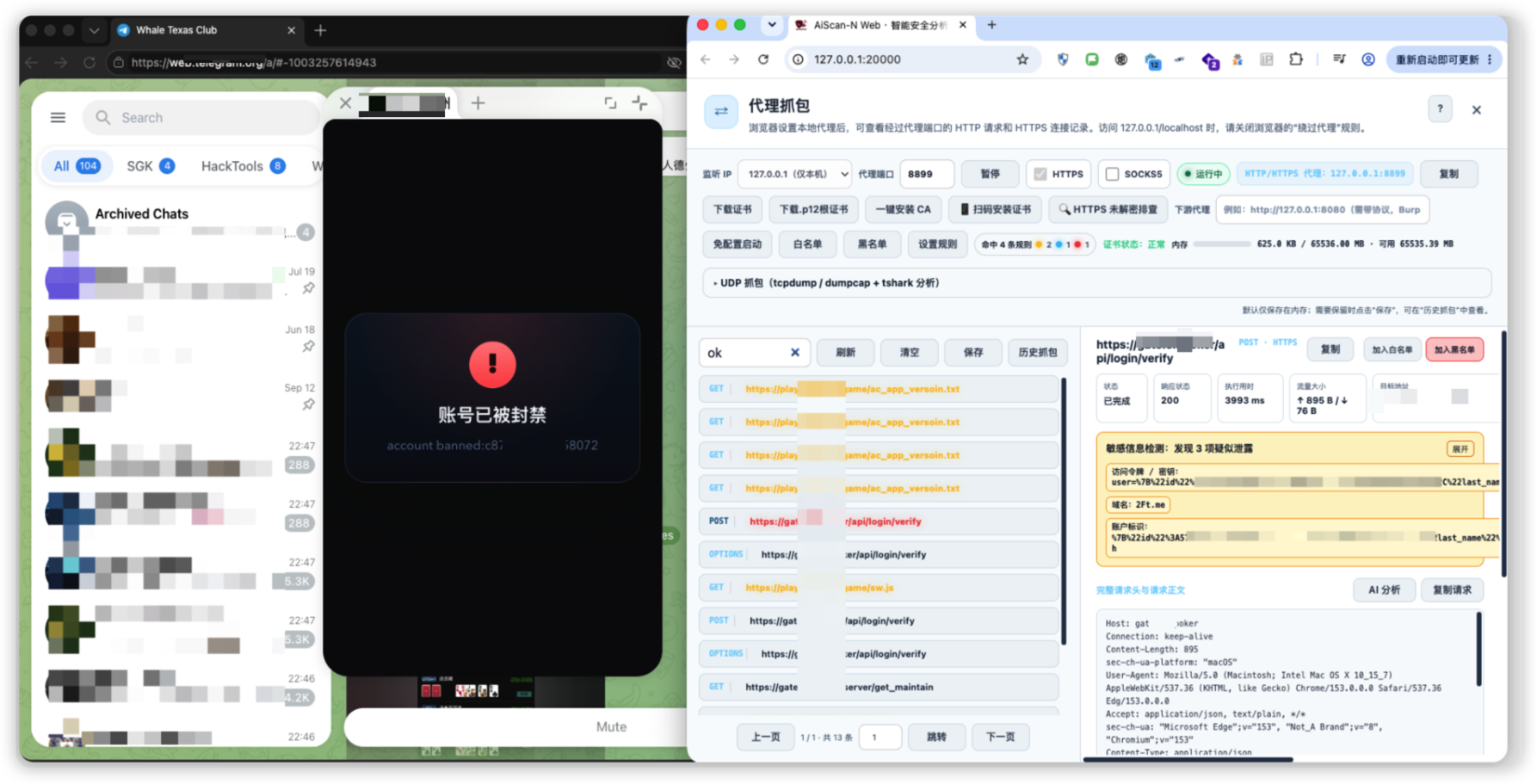
Task: Select the GET server/get_maintain request
Action: [879, 687]
